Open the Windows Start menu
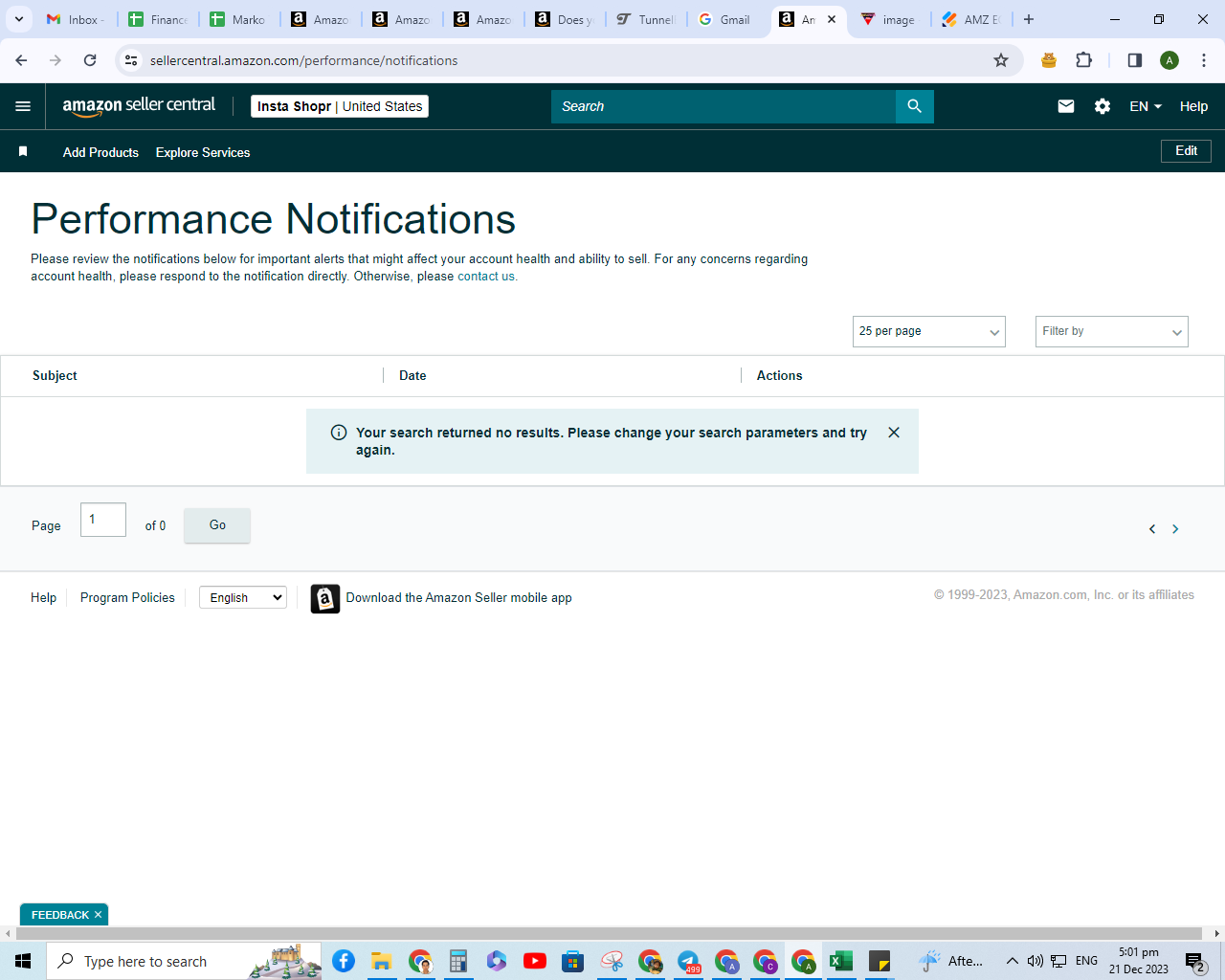 point(23,961)
